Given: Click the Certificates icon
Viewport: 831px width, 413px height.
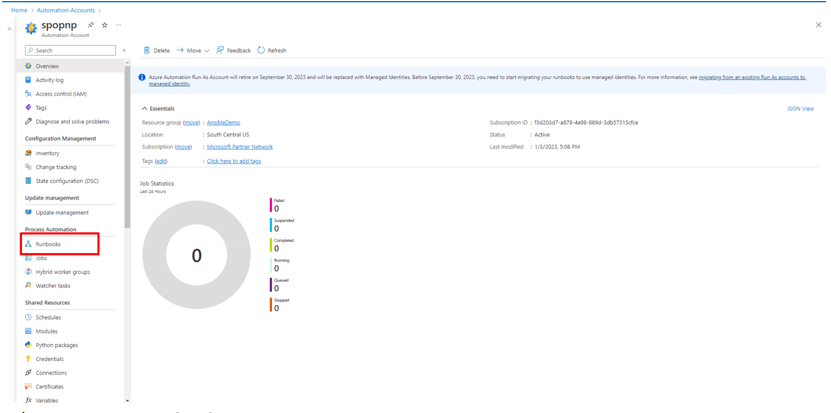Looking at the screenshot, I should pos(29,386).
